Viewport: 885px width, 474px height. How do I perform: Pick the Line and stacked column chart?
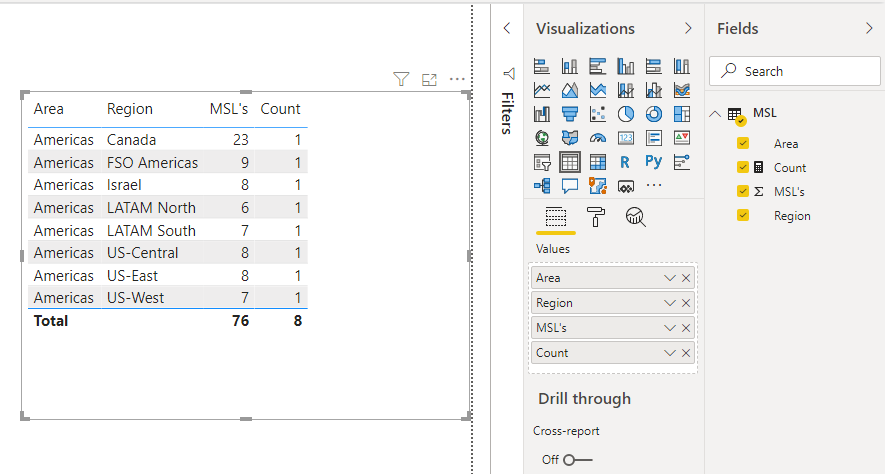625,90
